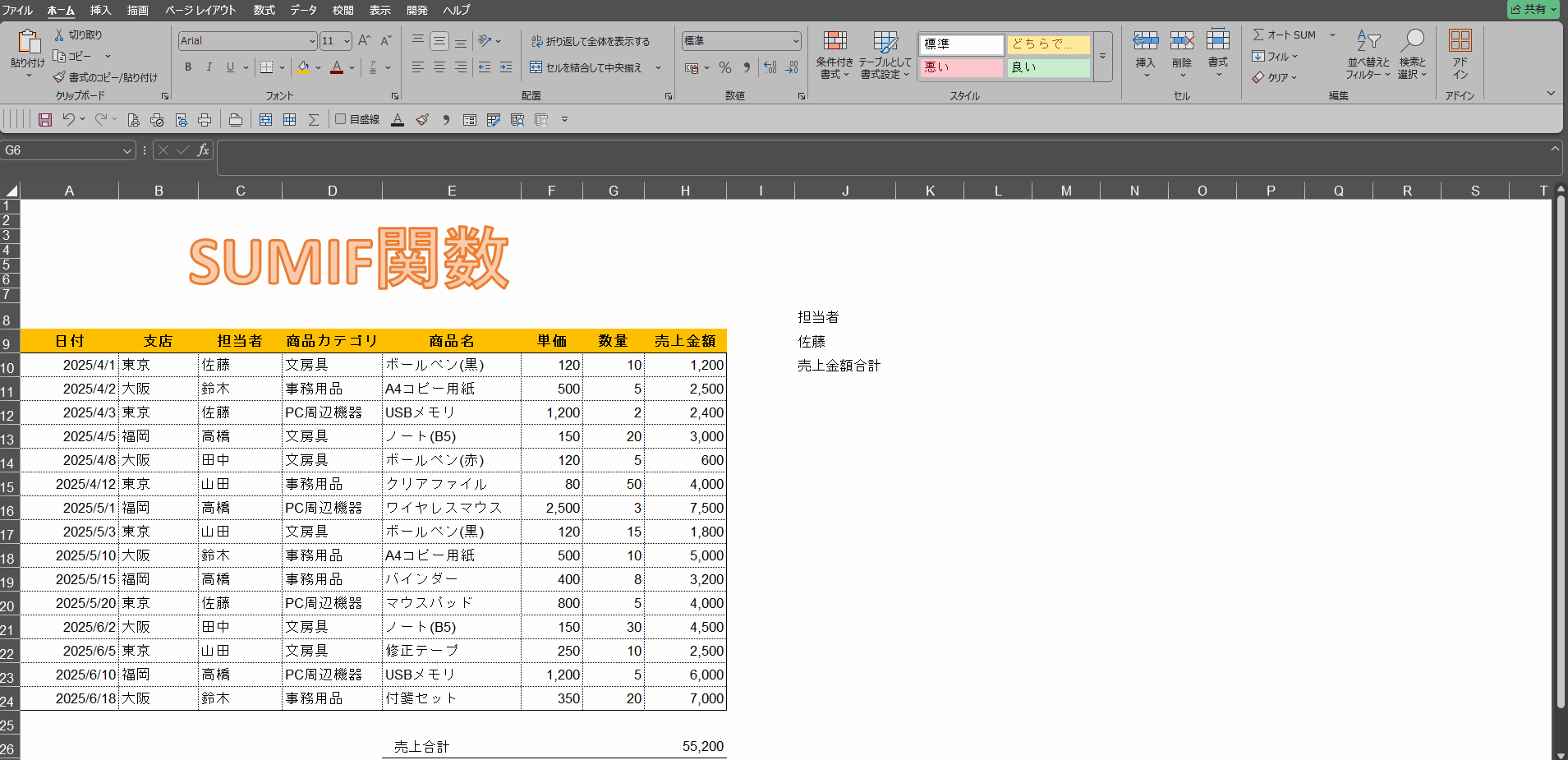Open the Arial font name dropdown
This screenshot has height=760, width=1568.
coord(312,41)
